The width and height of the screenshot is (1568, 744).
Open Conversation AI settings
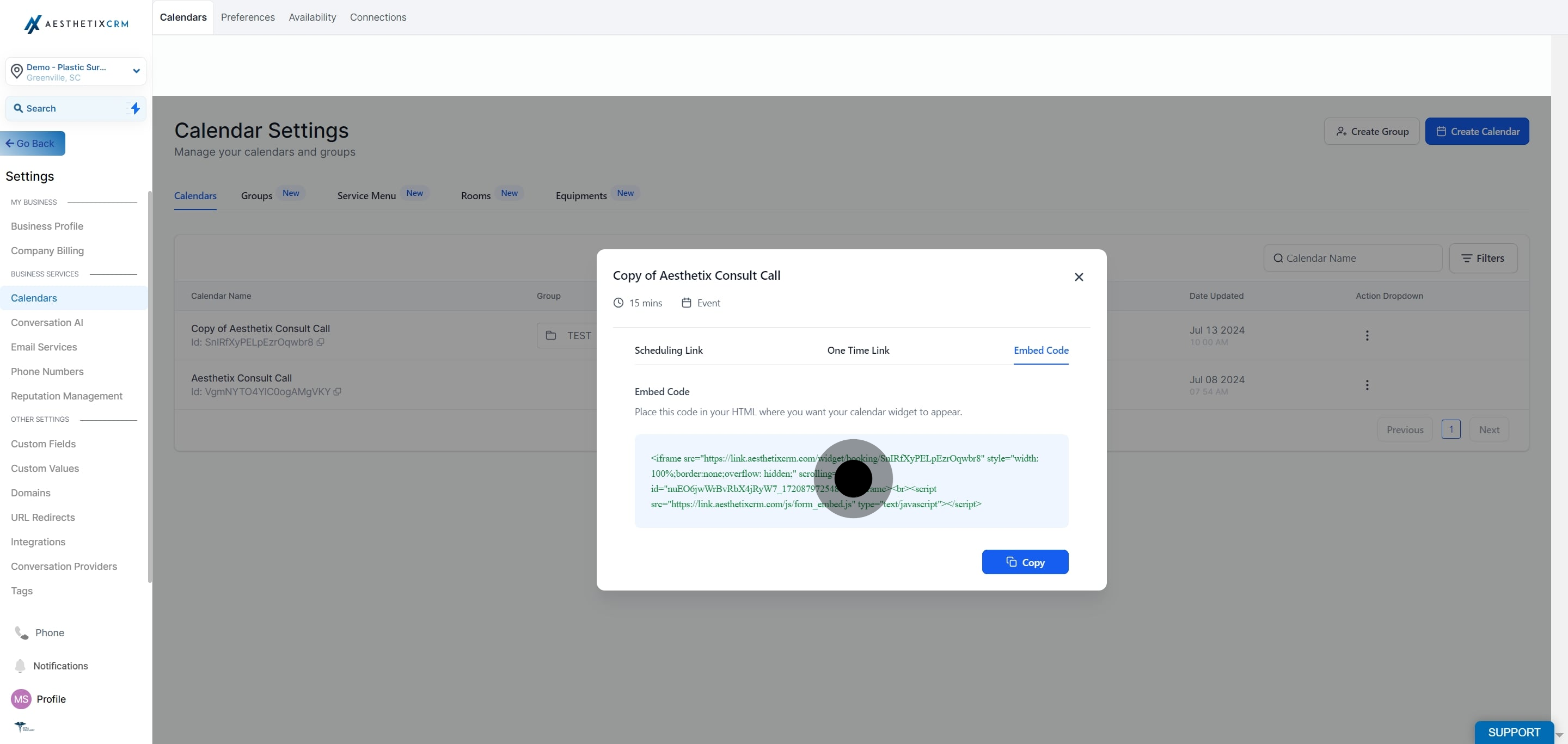(47, 322)
